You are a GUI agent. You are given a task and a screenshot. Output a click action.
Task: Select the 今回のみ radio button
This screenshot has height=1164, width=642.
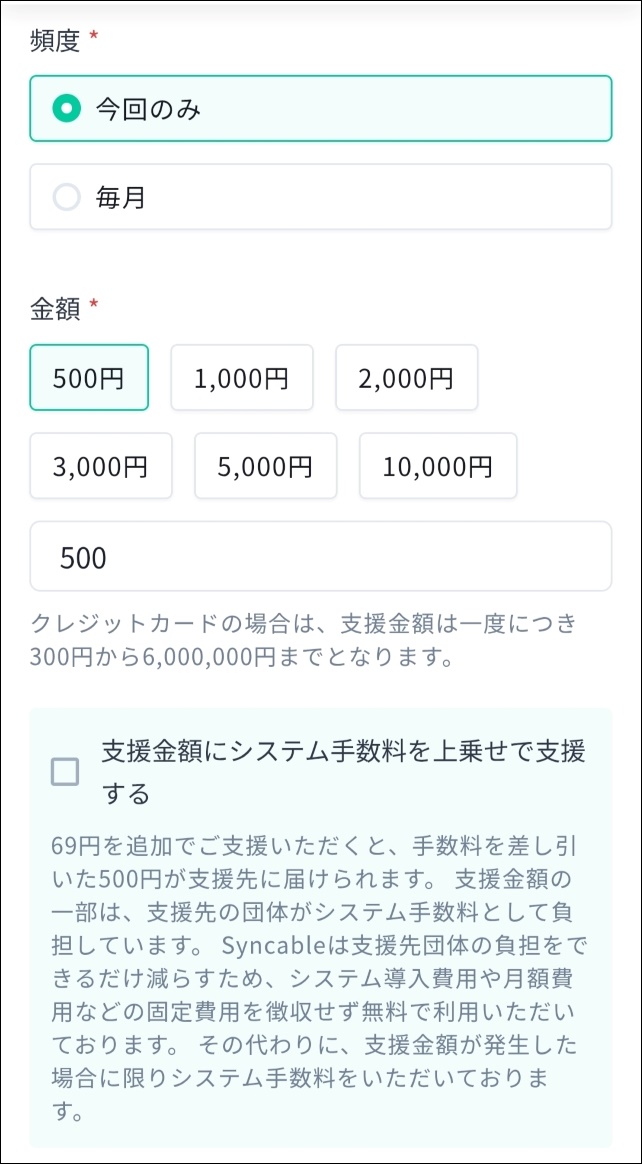click(x=66, y=108)
